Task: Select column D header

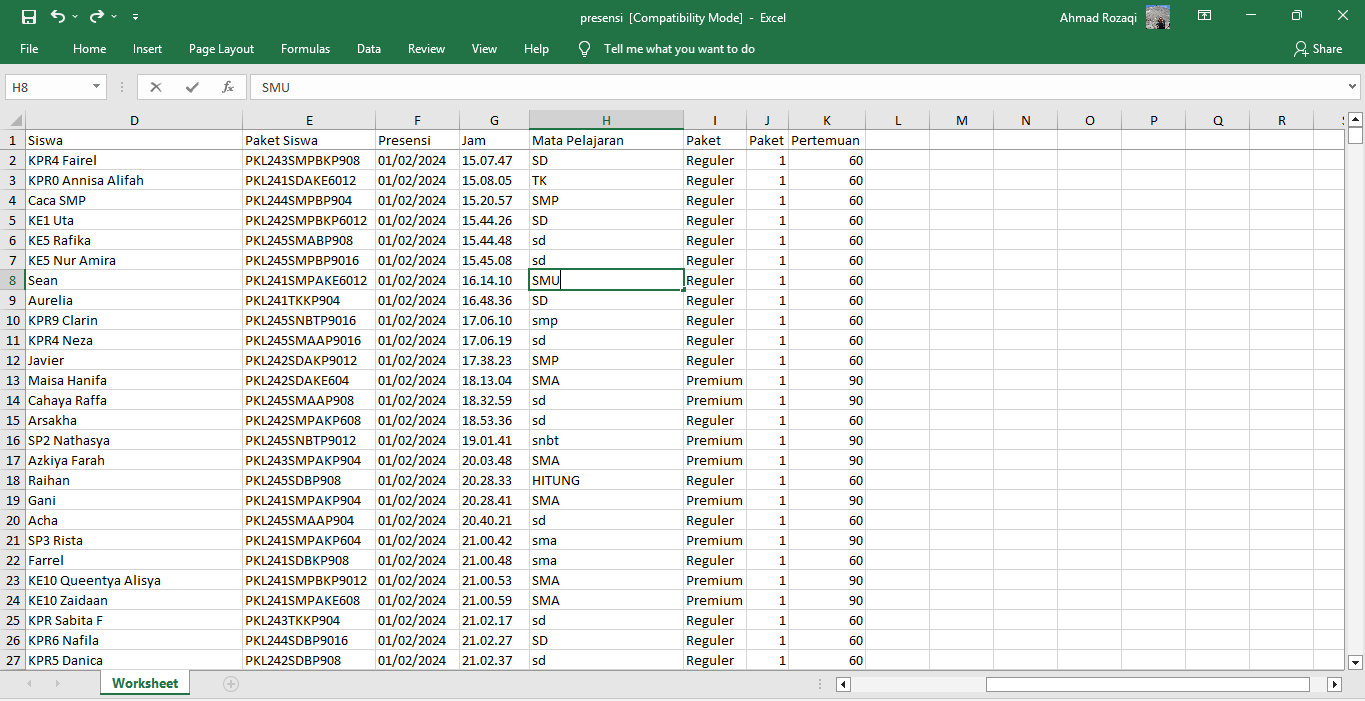Action: click(x=134, y=121)
